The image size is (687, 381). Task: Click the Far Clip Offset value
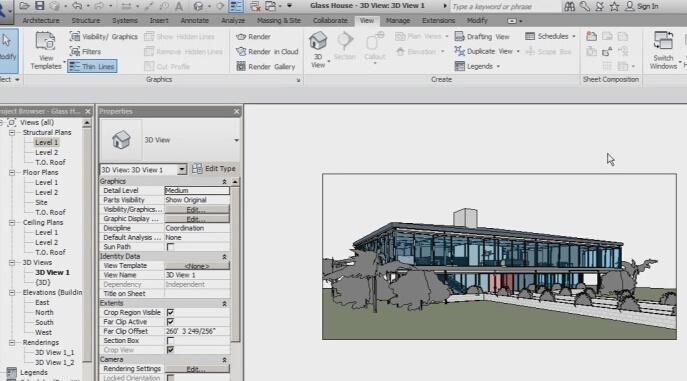197,331
